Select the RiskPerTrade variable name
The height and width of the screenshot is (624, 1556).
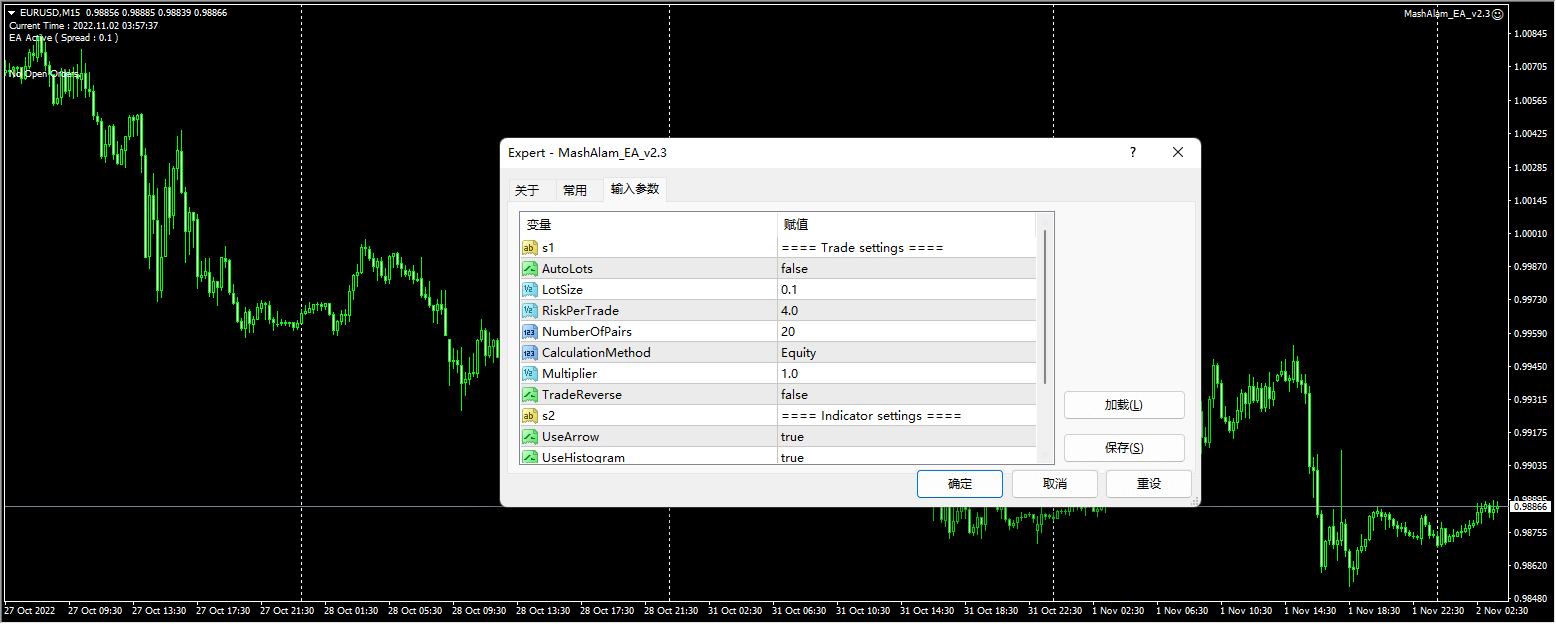click(x=580, y=311)
